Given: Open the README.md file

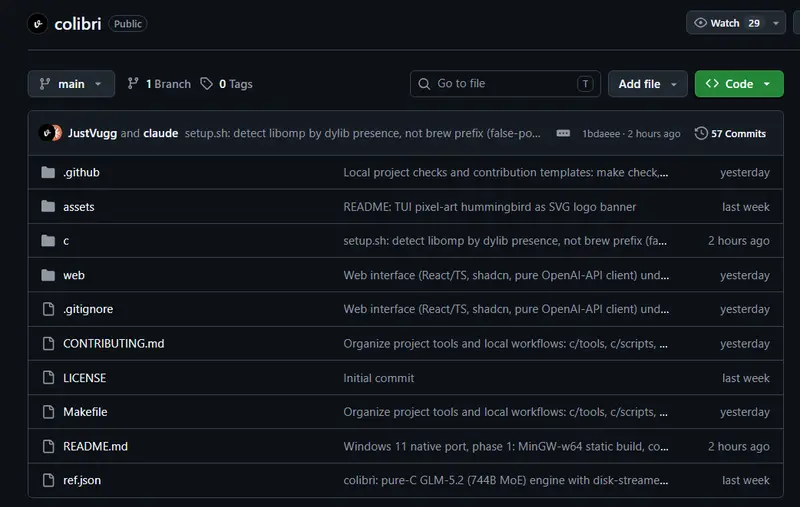Looking at the screenshot, I should pyautogui.click(x=95, y=446).
